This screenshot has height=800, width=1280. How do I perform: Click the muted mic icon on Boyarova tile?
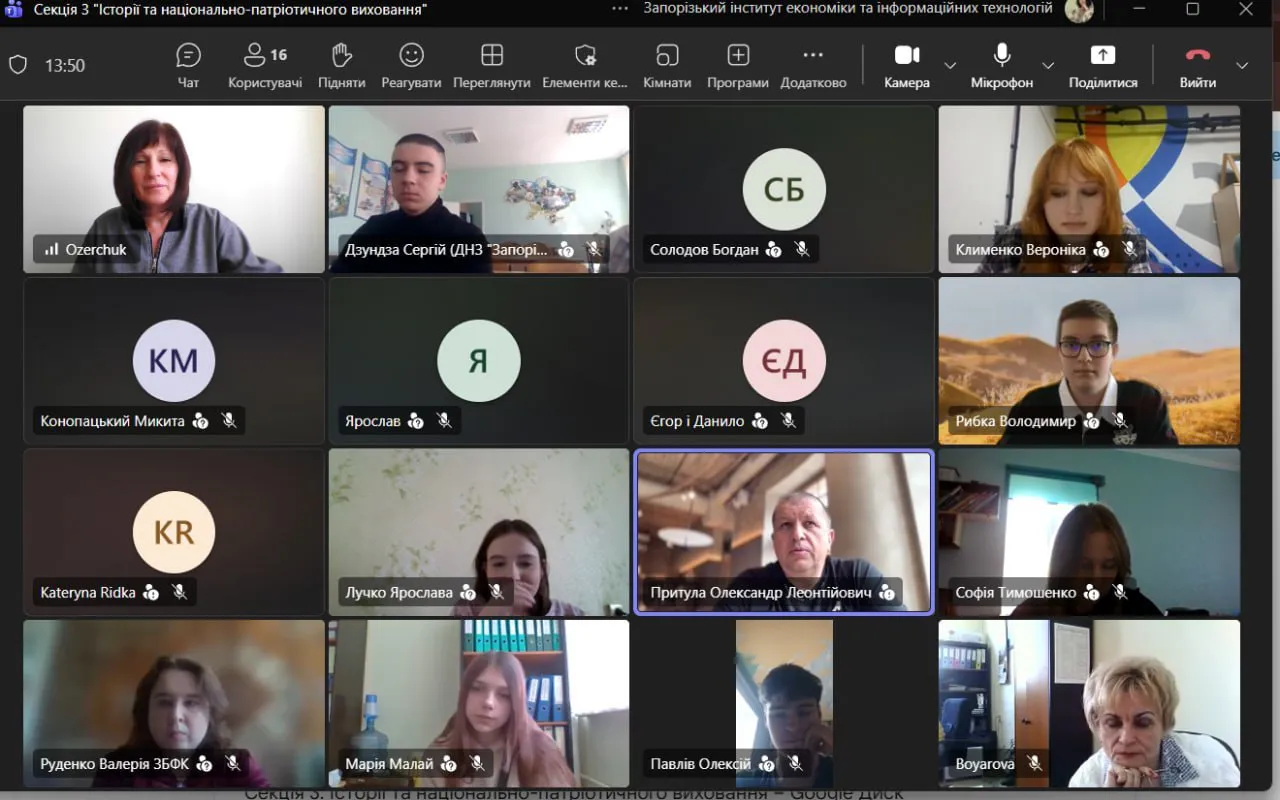pos(1035,764)
